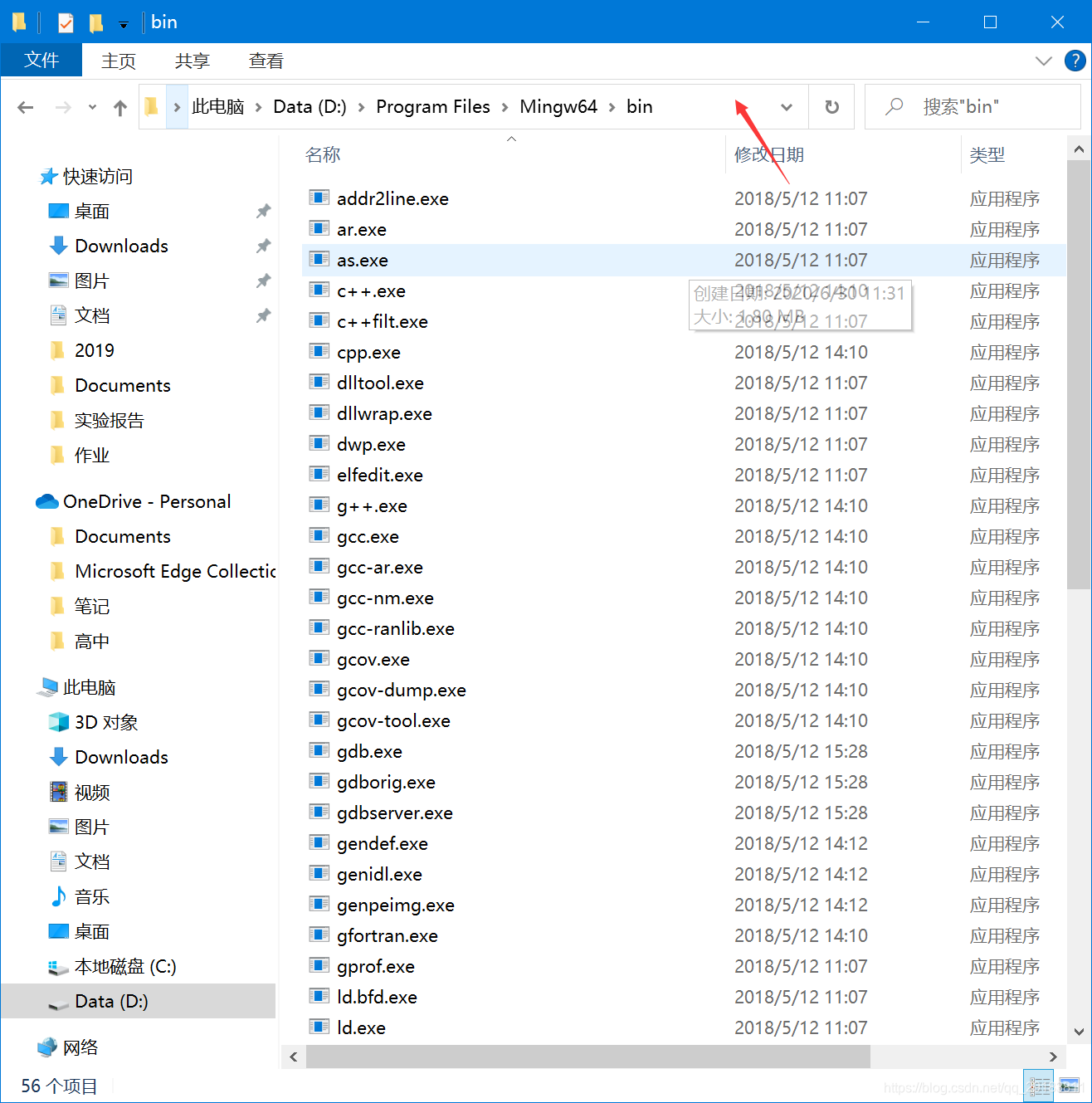1092x1103 pixels.
Task: Refresh the bin folder view
Action: 831,107
